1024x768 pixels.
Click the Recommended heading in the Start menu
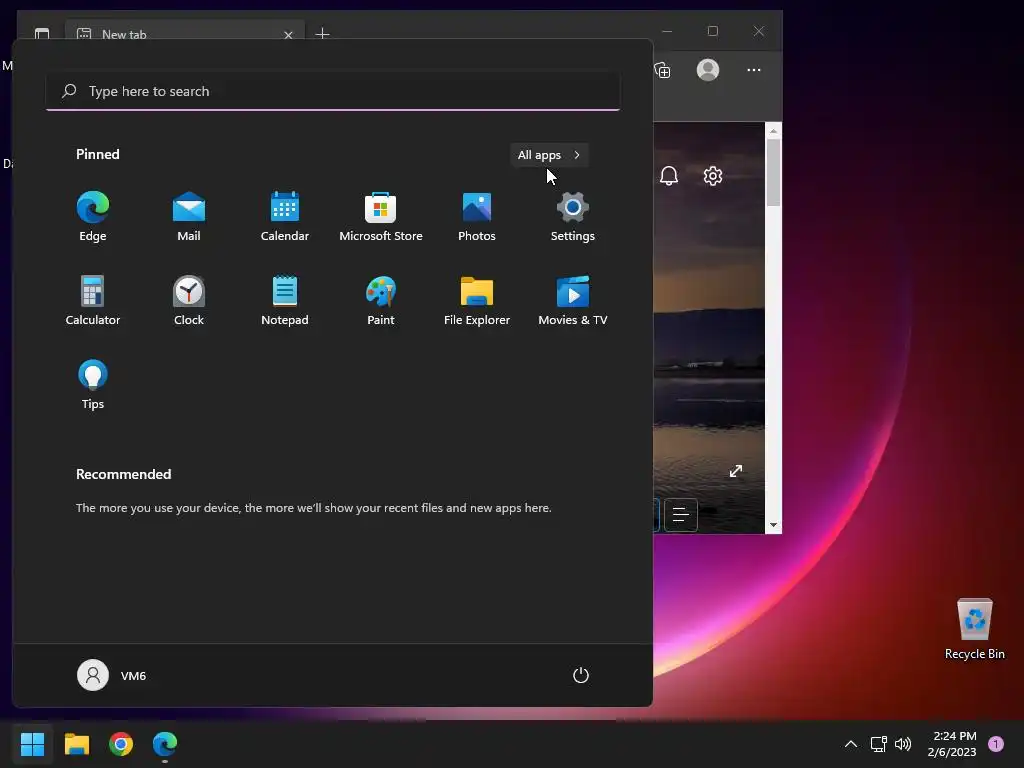pos(123,474)
